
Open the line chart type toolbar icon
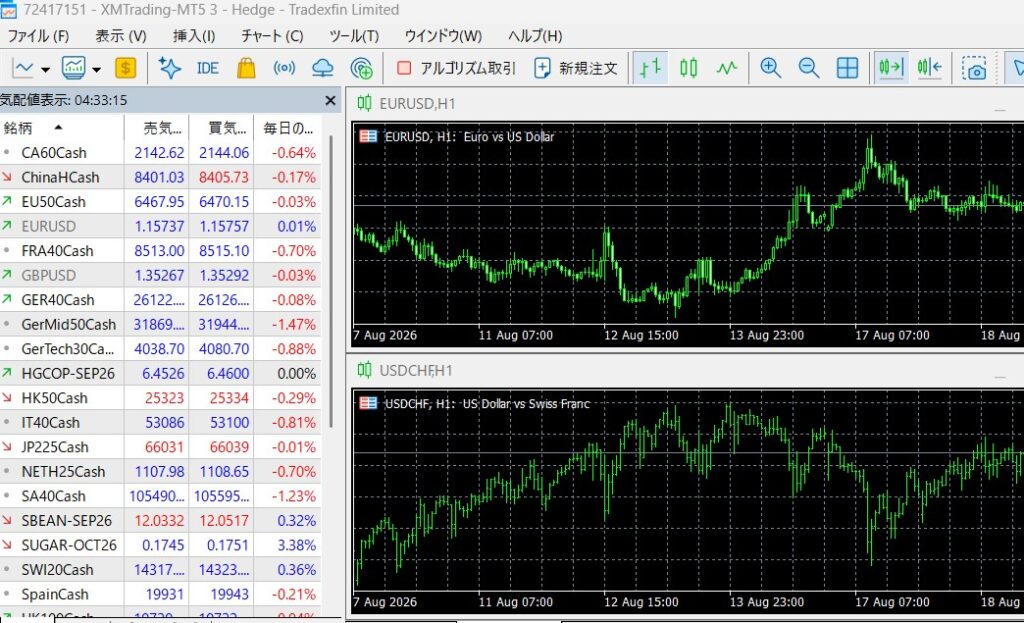click(23, 68)
